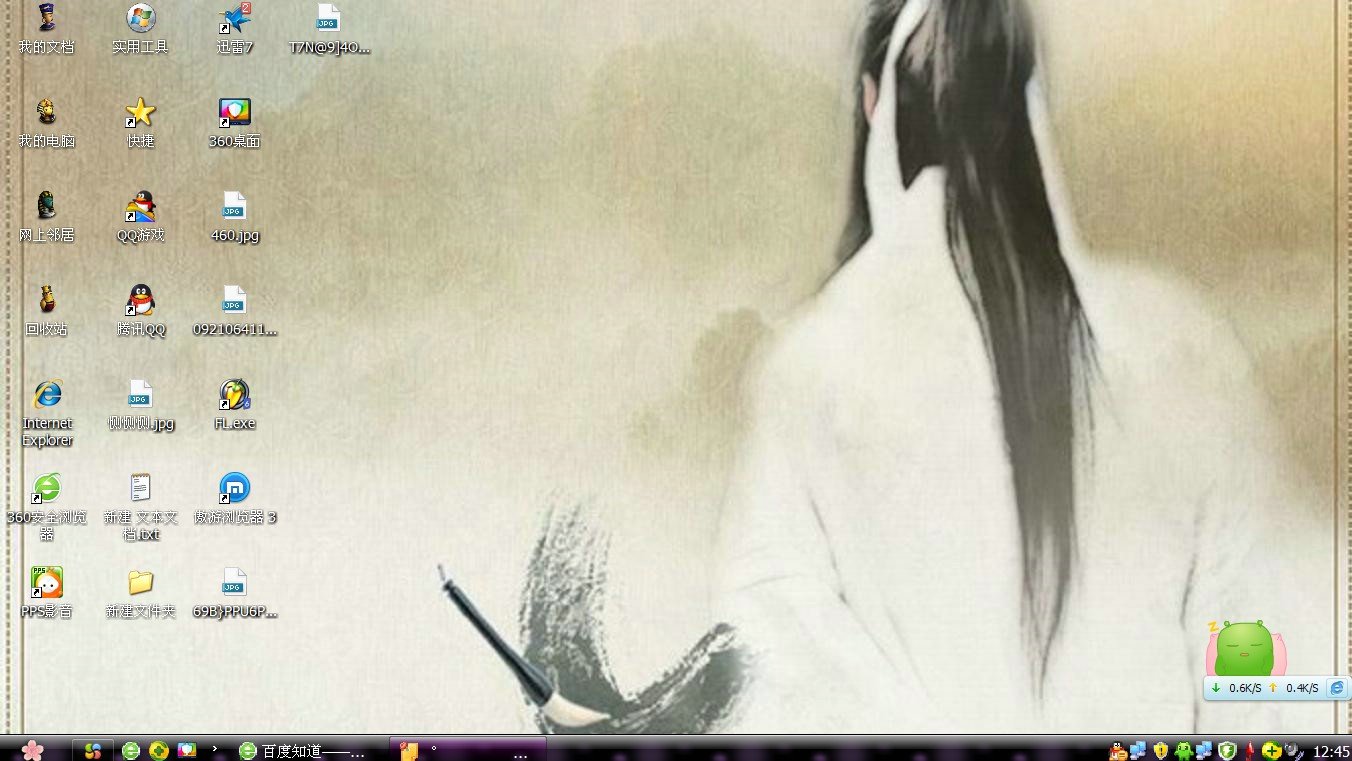Open the PPS影音 player shortcut
Viewport: 1352px width, 761px height.
[46, 583]
